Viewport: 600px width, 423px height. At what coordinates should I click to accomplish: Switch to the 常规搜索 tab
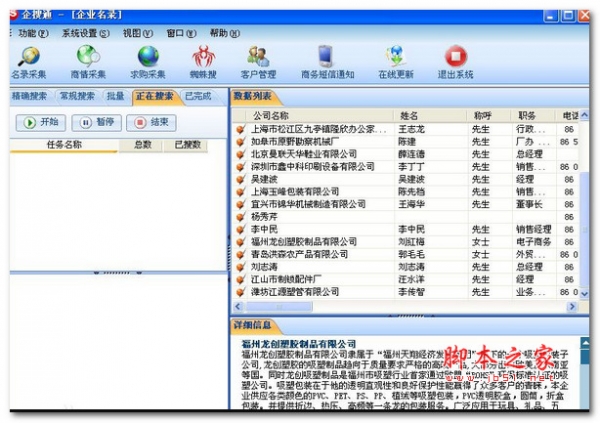point(77,96)
